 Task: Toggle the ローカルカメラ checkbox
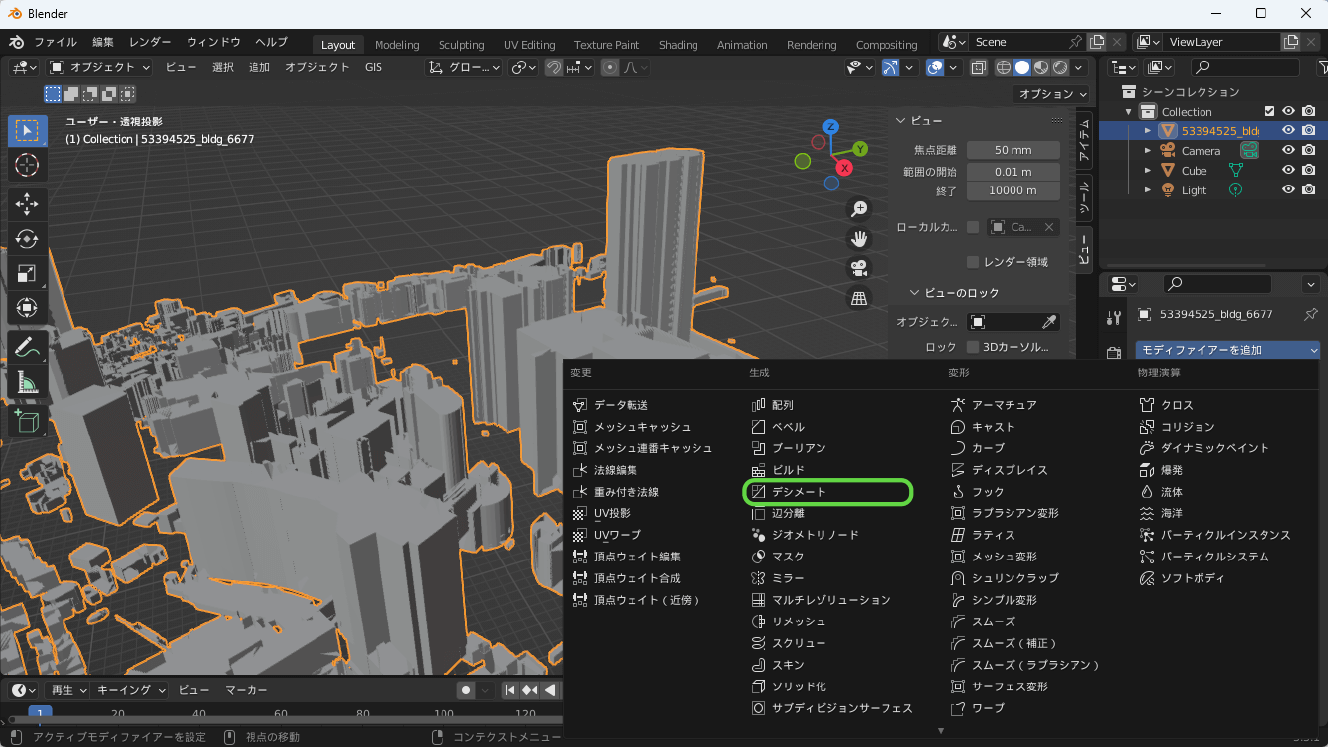tap(973, 227)
